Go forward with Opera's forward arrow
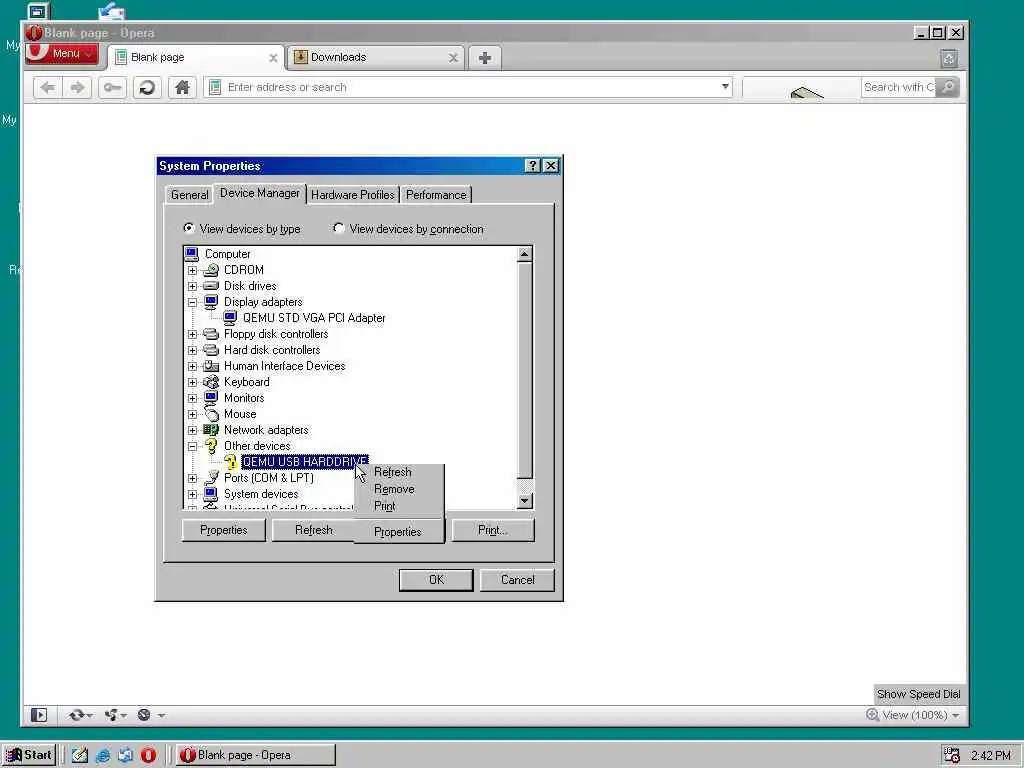1024x768 pixels. [x=78, y=88]
